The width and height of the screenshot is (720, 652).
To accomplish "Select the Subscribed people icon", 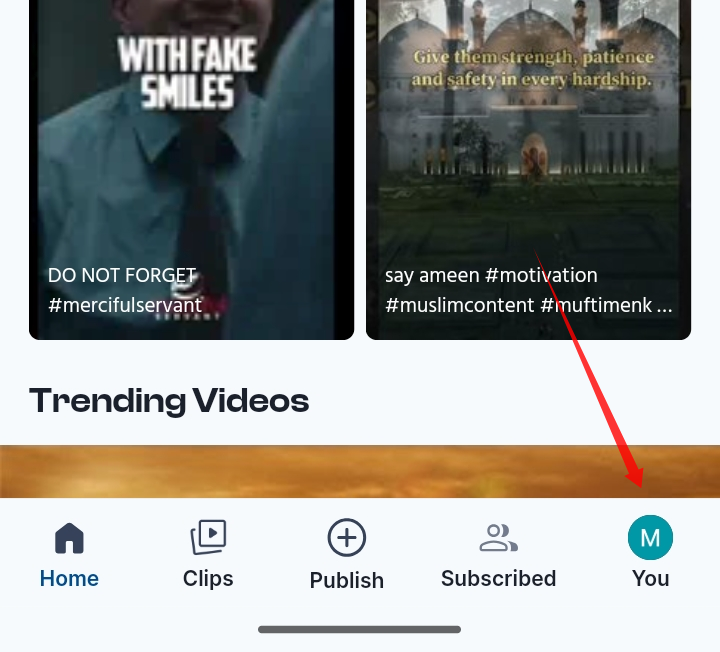I will 498,538.
